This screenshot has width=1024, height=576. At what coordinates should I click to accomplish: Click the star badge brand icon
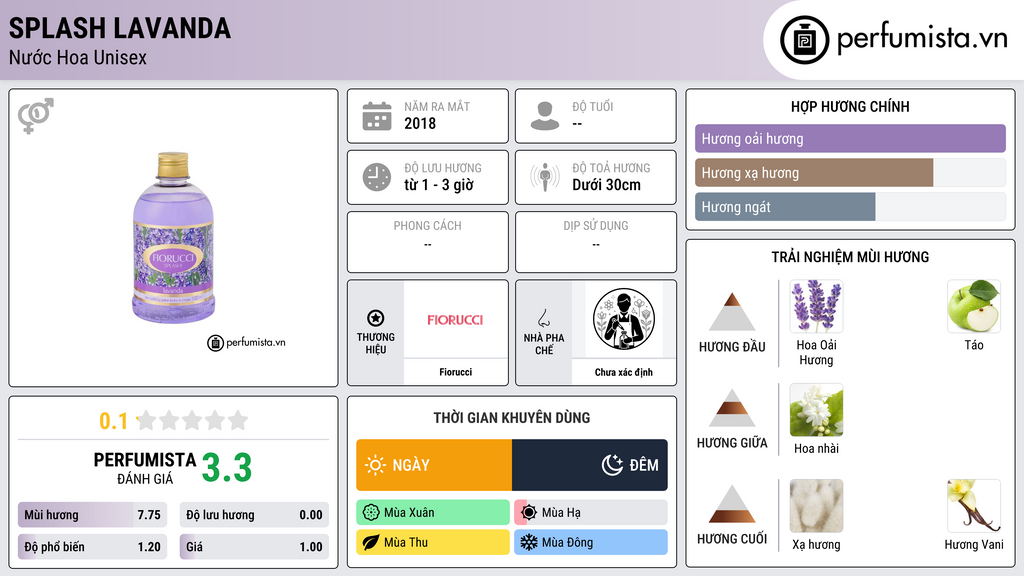[376, 318]
